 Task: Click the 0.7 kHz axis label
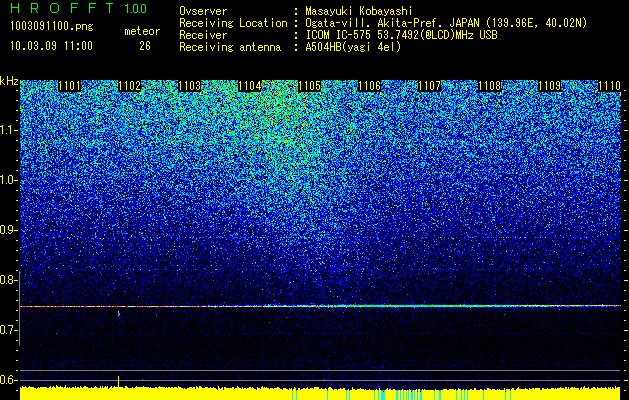(9, 330)
